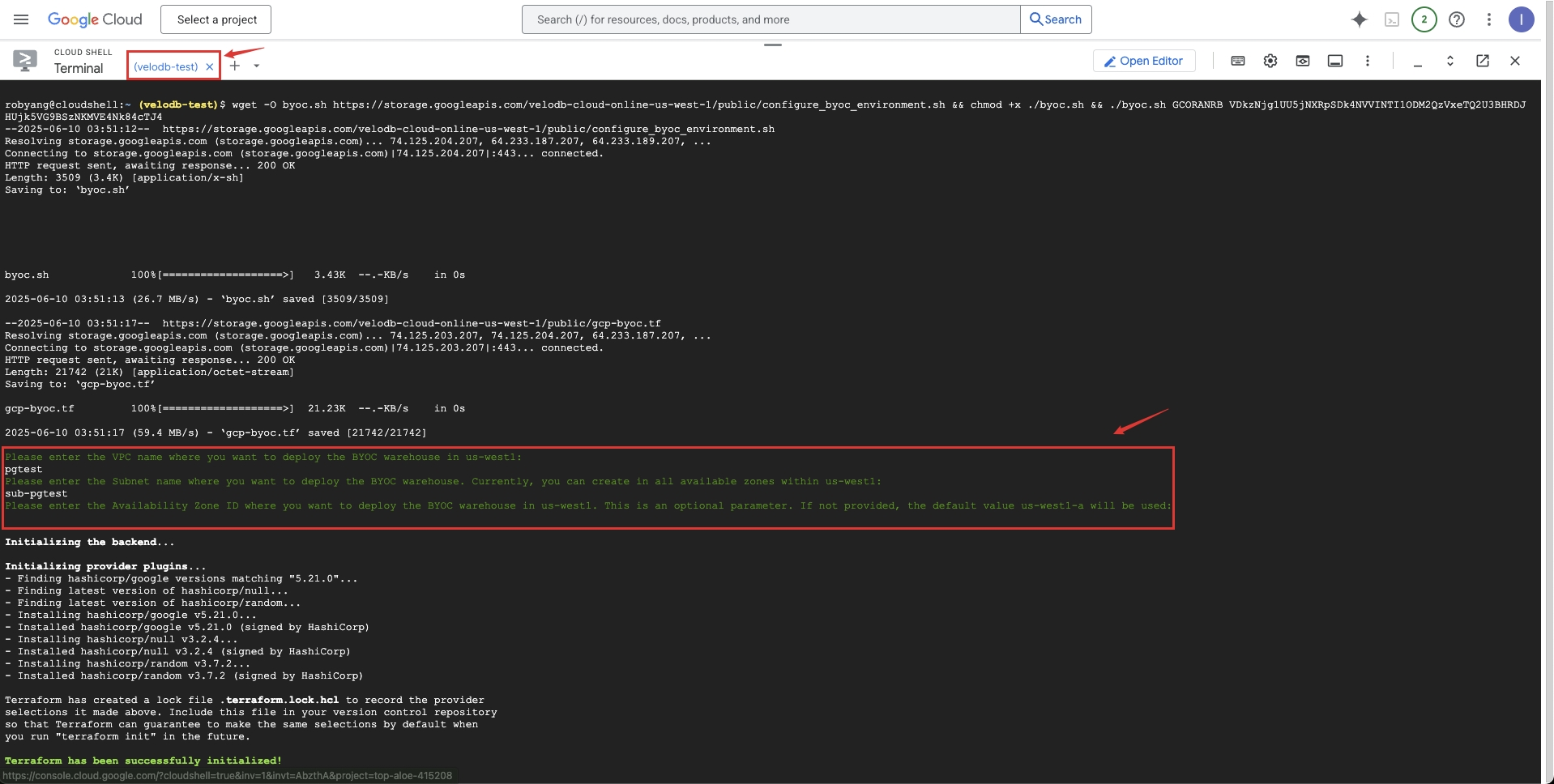Select the keyboard input icon in Cloud Shell toolbar
Viewport: 1554px width, 784px height.
(1238, 61)
